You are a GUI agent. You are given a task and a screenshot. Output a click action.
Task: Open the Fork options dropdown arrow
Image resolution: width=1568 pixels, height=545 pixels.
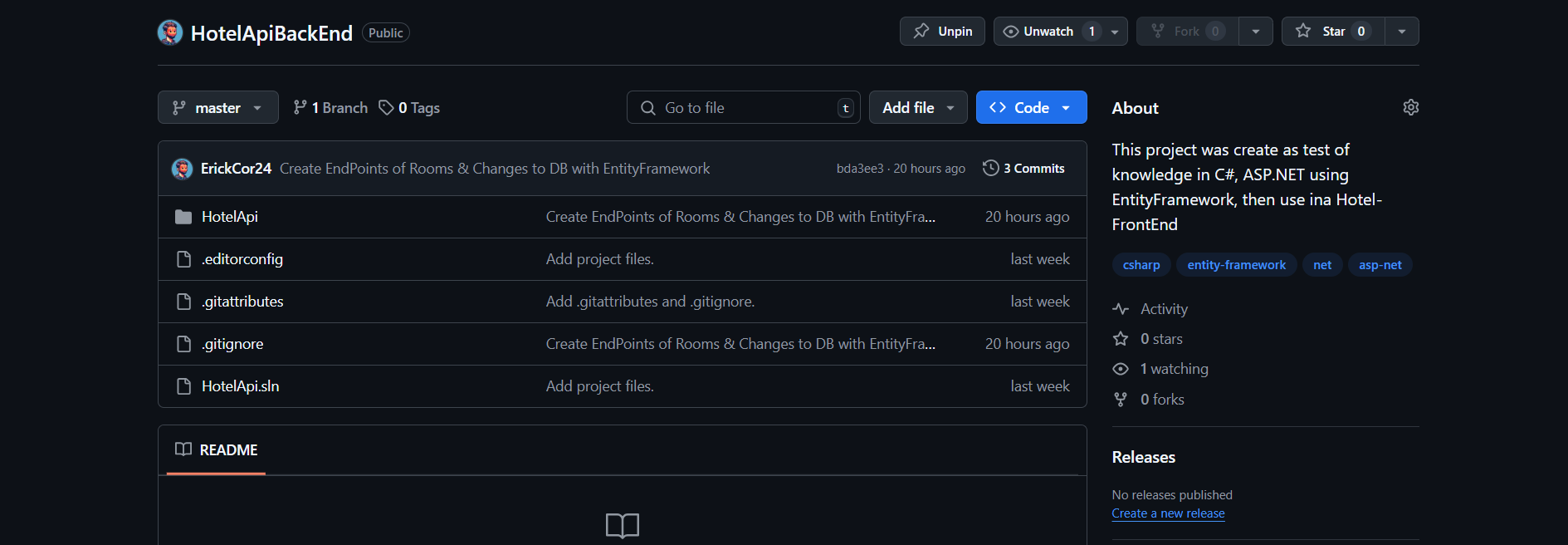(1256, 32)
